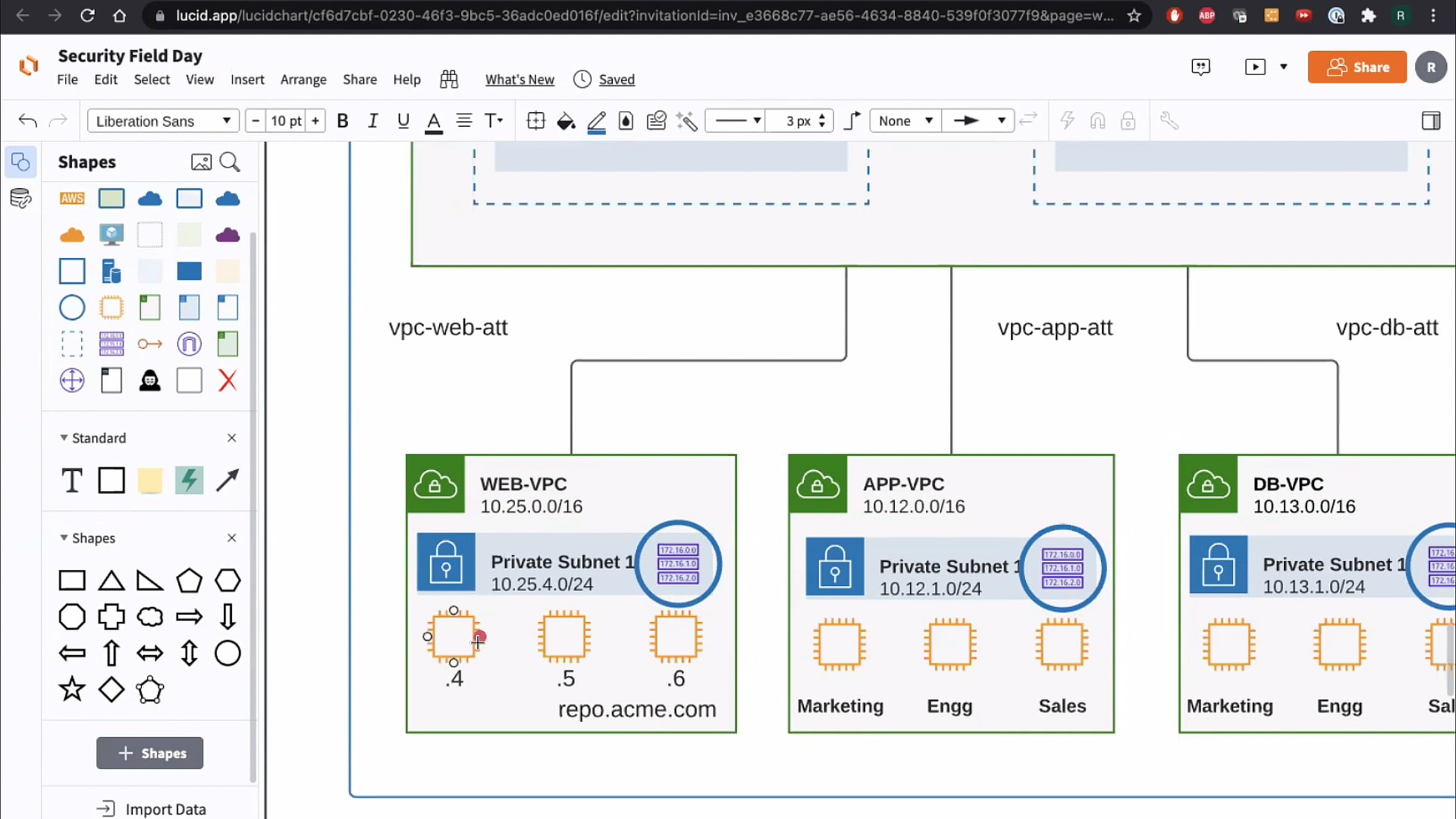Open the Insert menu

247,79
